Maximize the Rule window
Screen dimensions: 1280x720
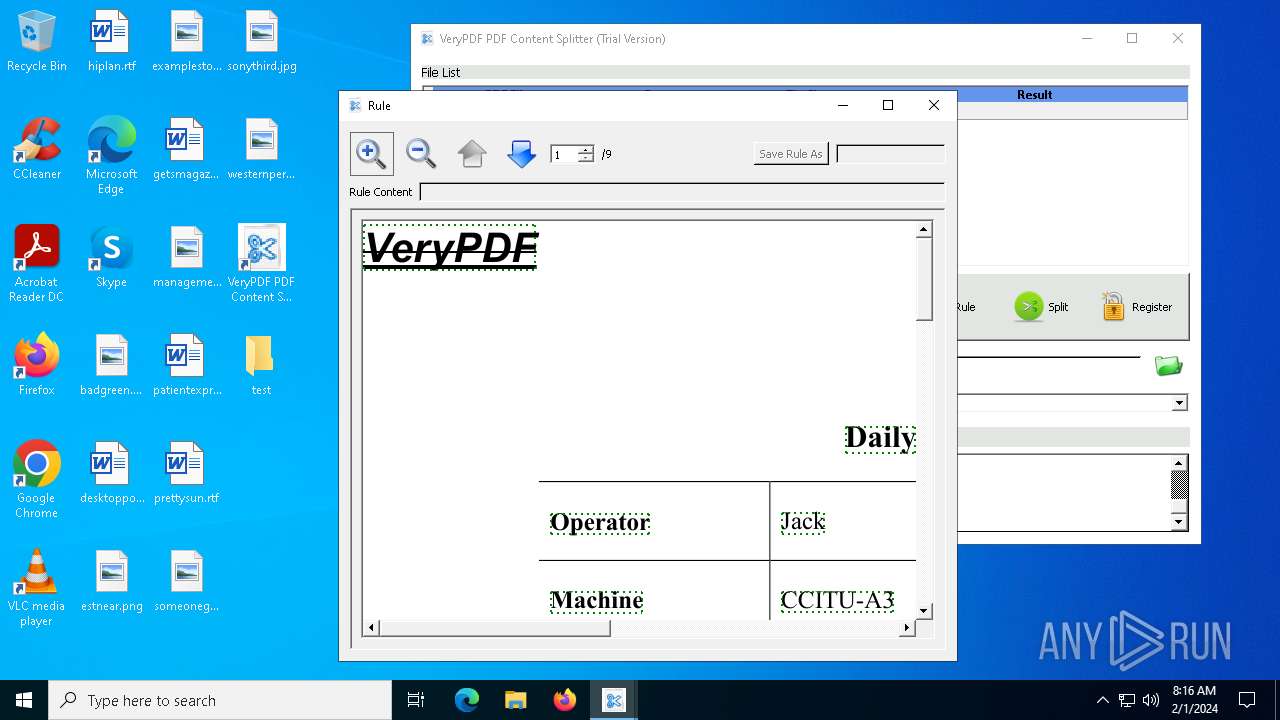point(887,105)
